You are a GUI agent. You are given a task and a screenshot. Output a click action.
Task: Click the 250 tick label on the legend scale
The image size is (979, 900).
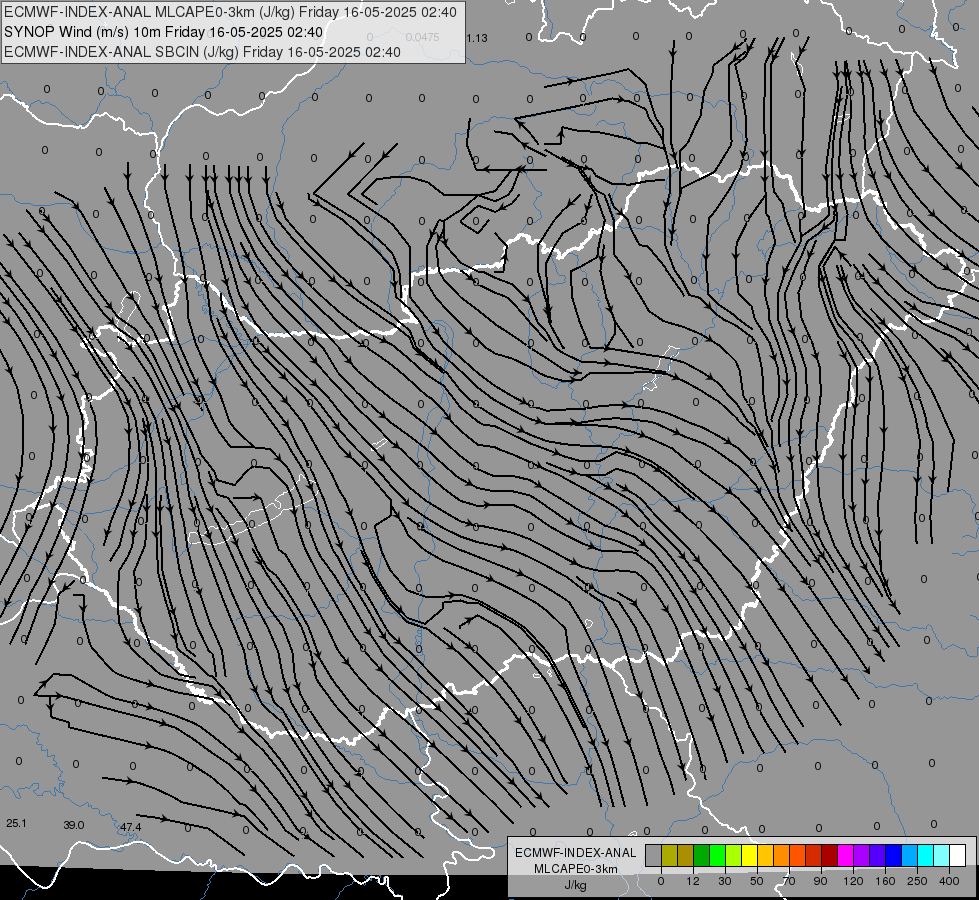click(917, 881)
